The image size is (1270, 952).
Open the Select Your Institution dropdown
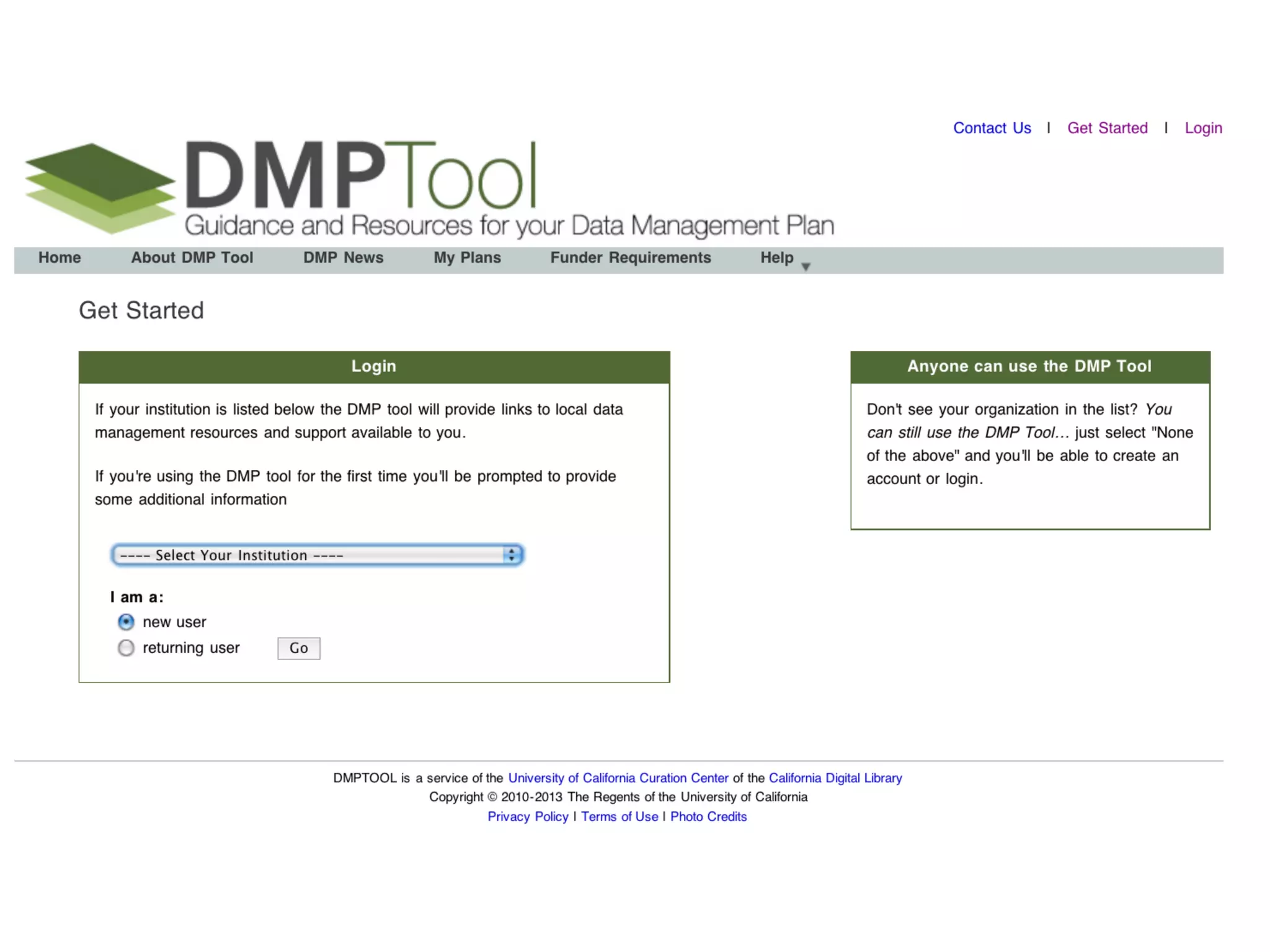(x=316, y=555)
